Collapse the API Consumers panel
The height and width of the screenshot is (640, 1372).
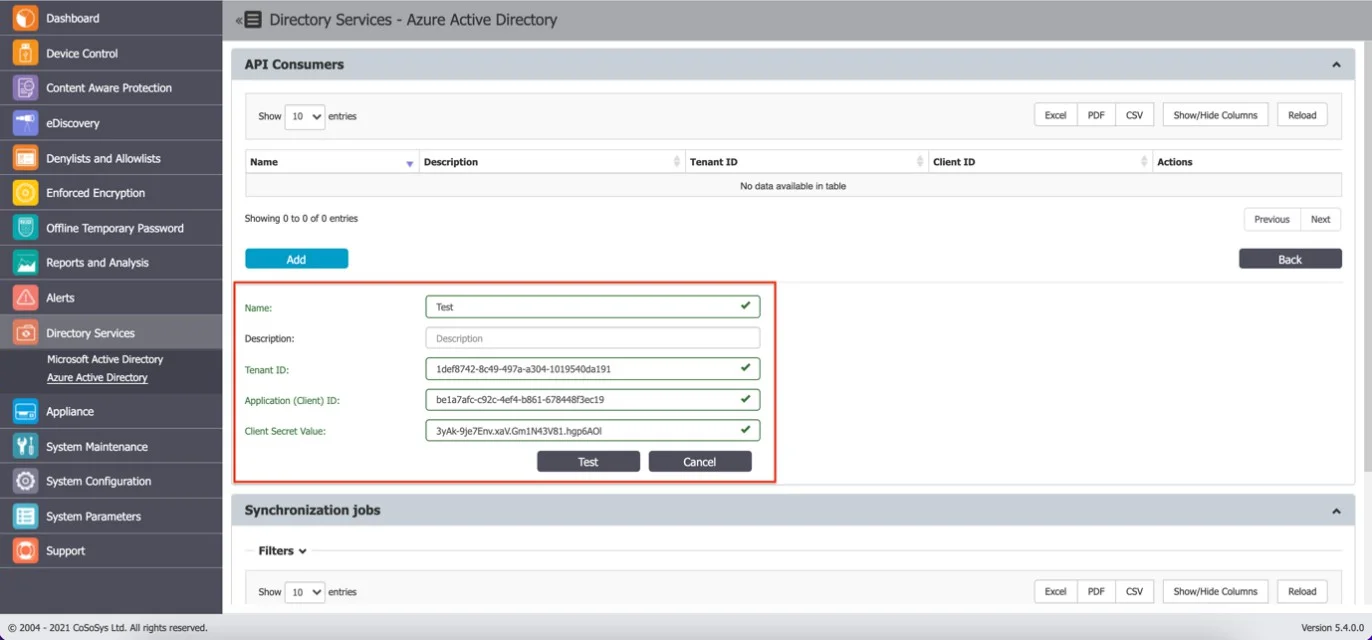1336,65
